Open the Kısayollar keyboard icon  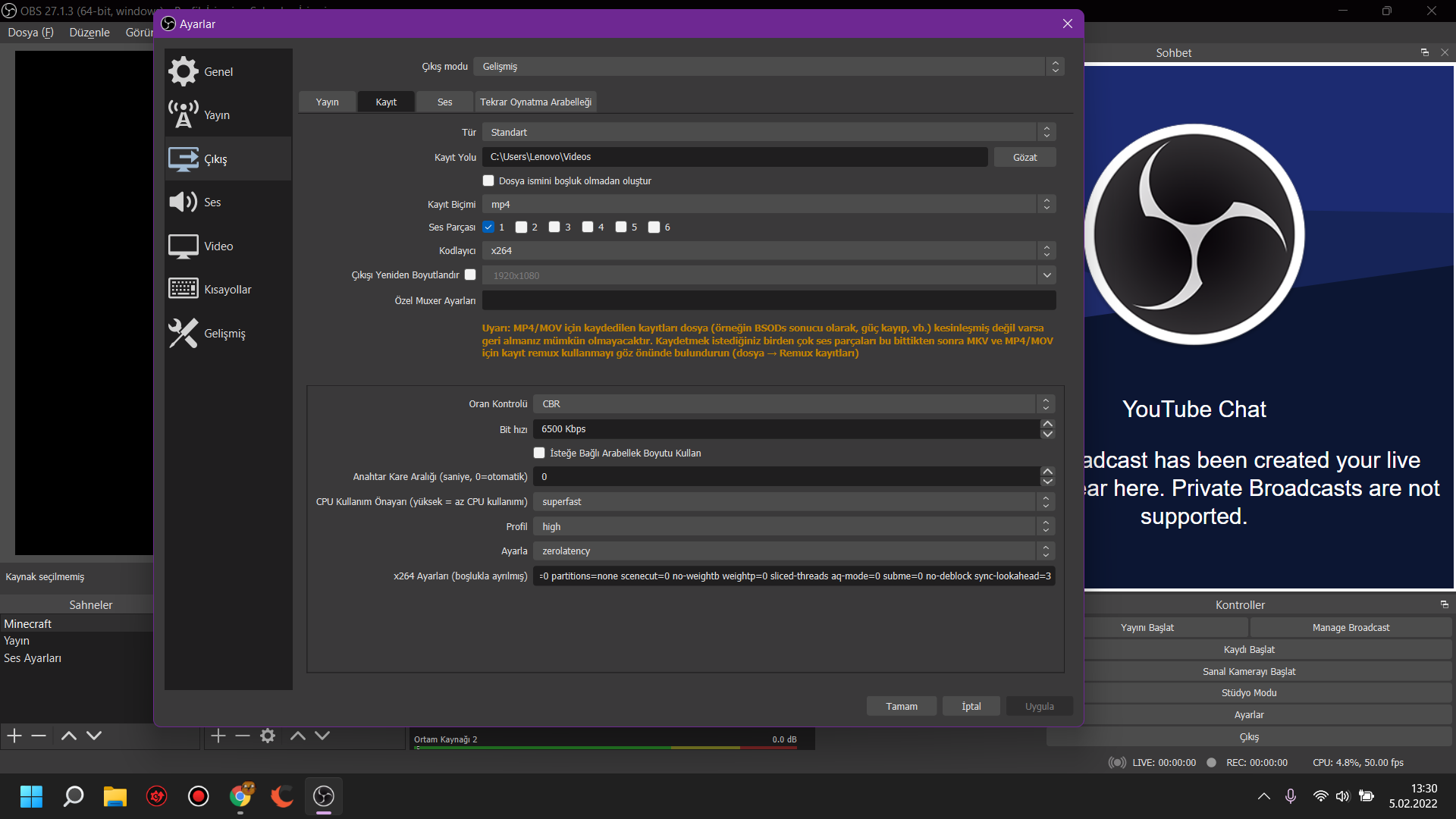click(183, 289)
